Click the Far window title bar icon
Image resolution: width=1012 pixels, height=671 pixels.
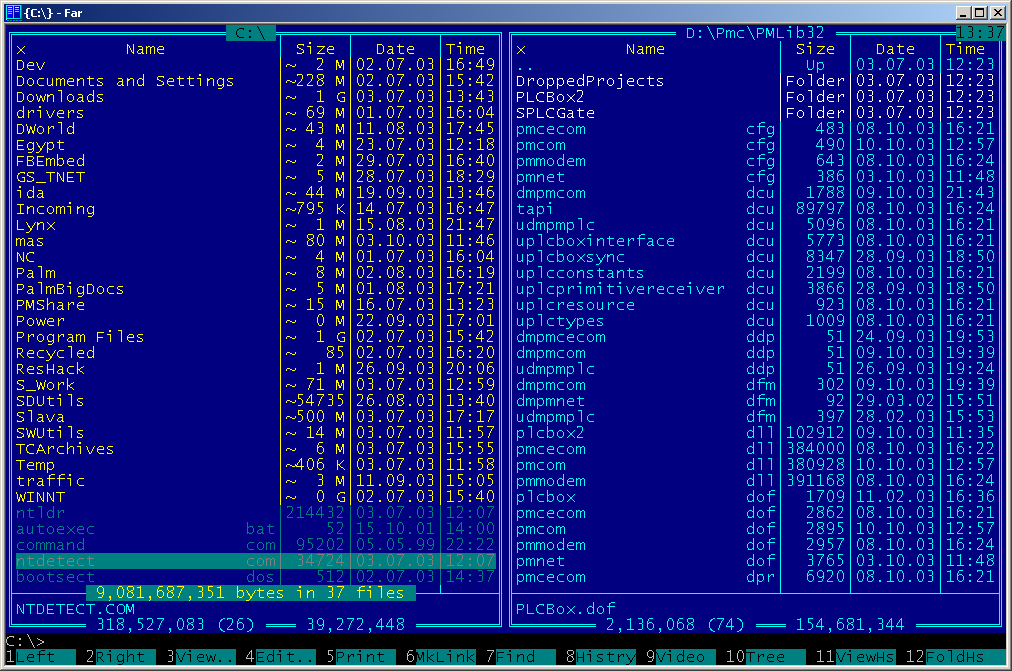pos(12,12)
